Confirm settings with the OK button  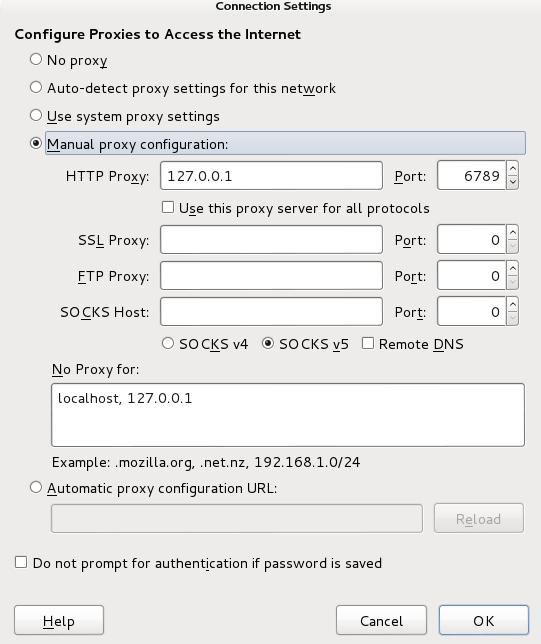[x=483, y=620]
